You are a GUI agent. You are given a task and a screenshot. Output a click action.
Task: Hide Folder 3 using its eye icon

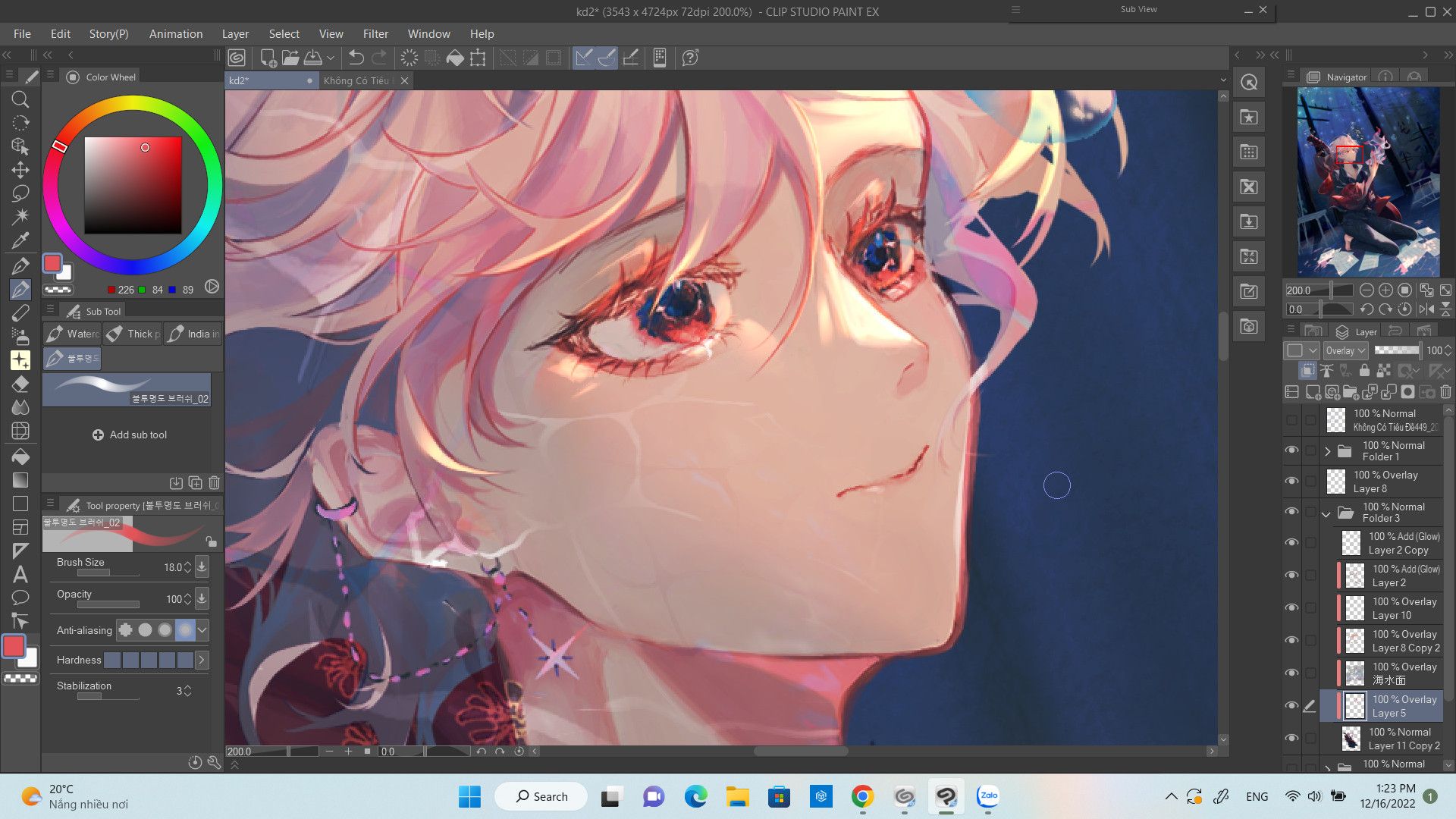(1291, 512)
